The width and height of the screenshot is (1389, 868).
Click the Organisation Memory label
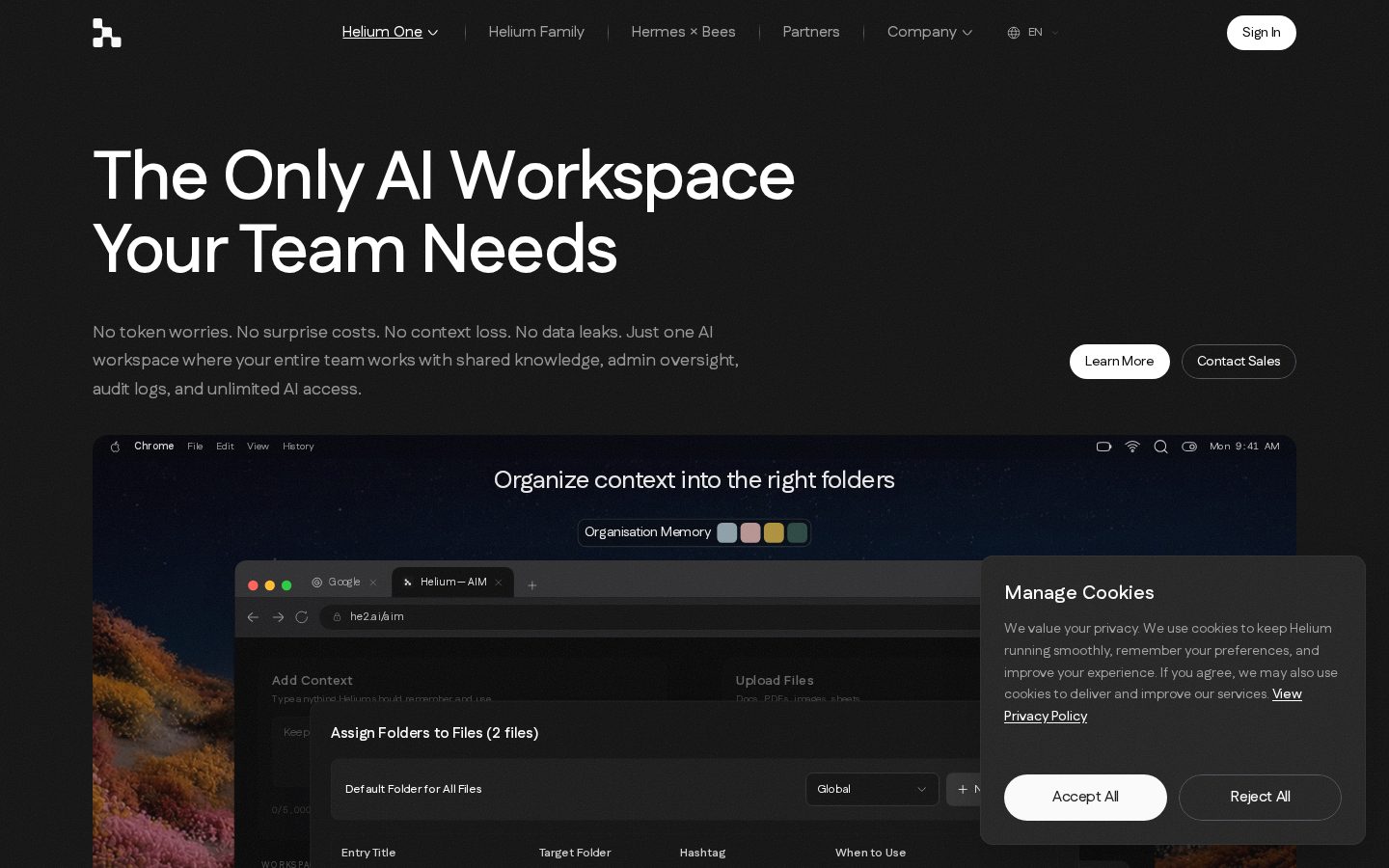click(647, 532)
